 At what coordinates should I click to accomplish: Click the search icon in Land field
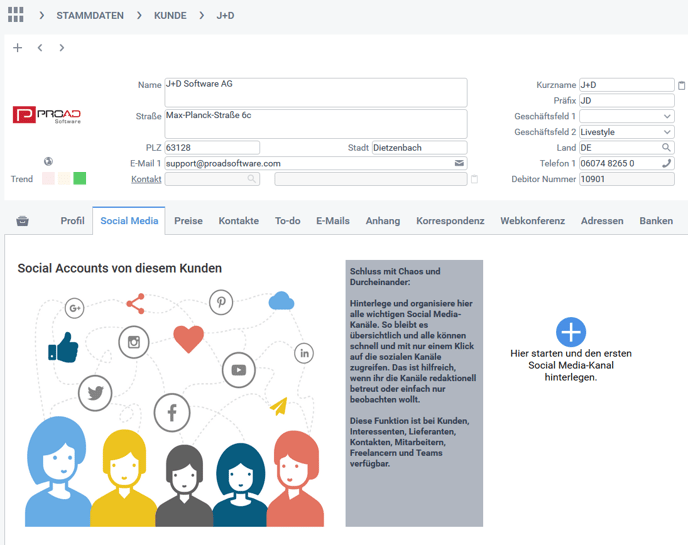667,148
